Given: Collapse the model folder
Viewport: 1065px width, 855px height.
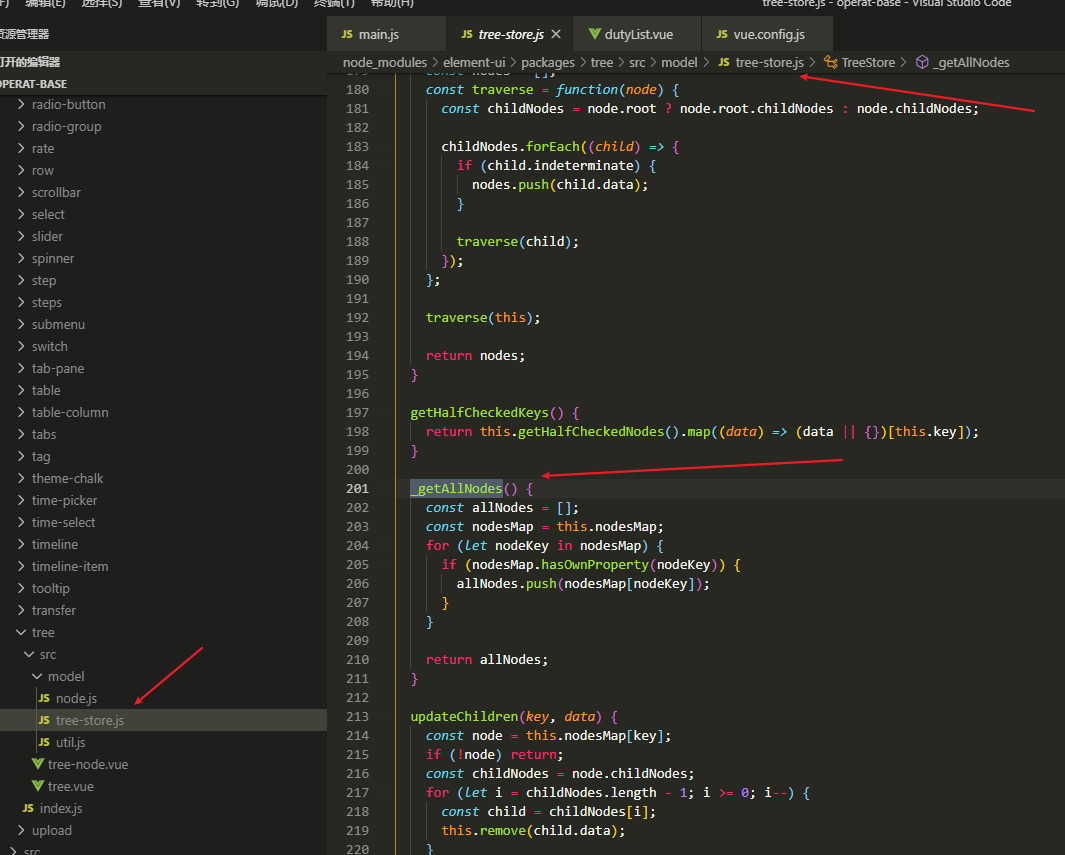Looking at the screenshot, I should [37, 676].
